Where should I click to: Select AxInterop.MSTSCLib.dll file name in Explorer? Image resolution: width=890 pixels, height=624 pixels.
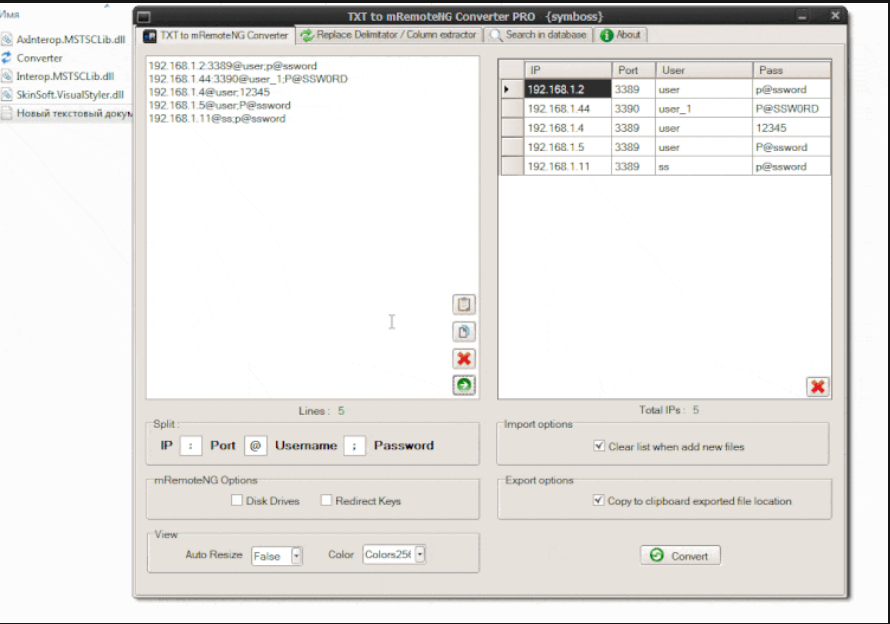71,39
